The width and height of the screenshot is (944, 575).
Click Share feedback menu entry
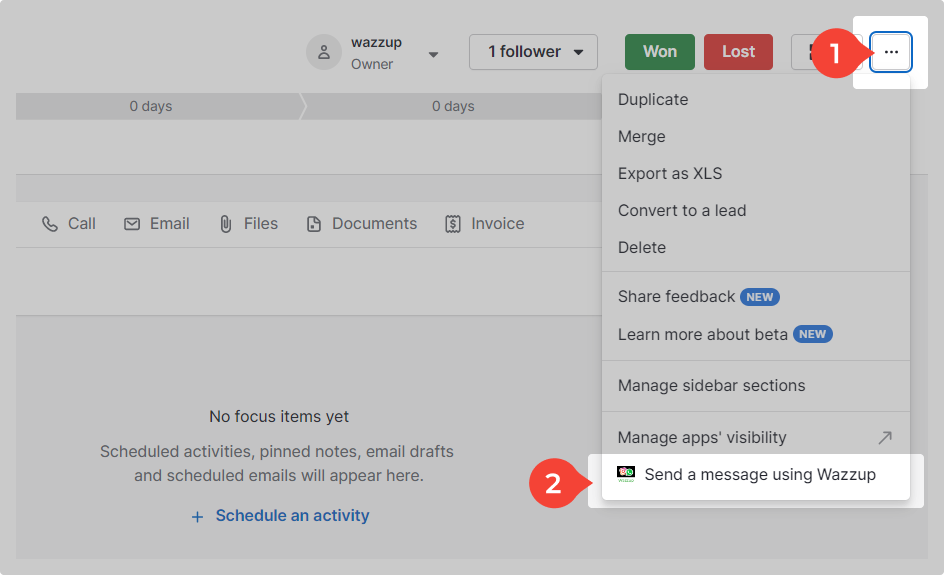pos(676,296)
